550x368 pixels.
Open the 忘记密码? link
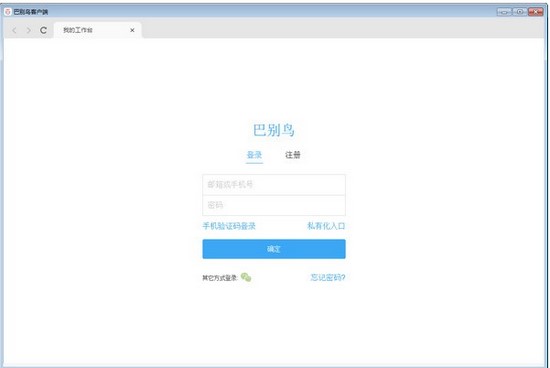(328, 277)
